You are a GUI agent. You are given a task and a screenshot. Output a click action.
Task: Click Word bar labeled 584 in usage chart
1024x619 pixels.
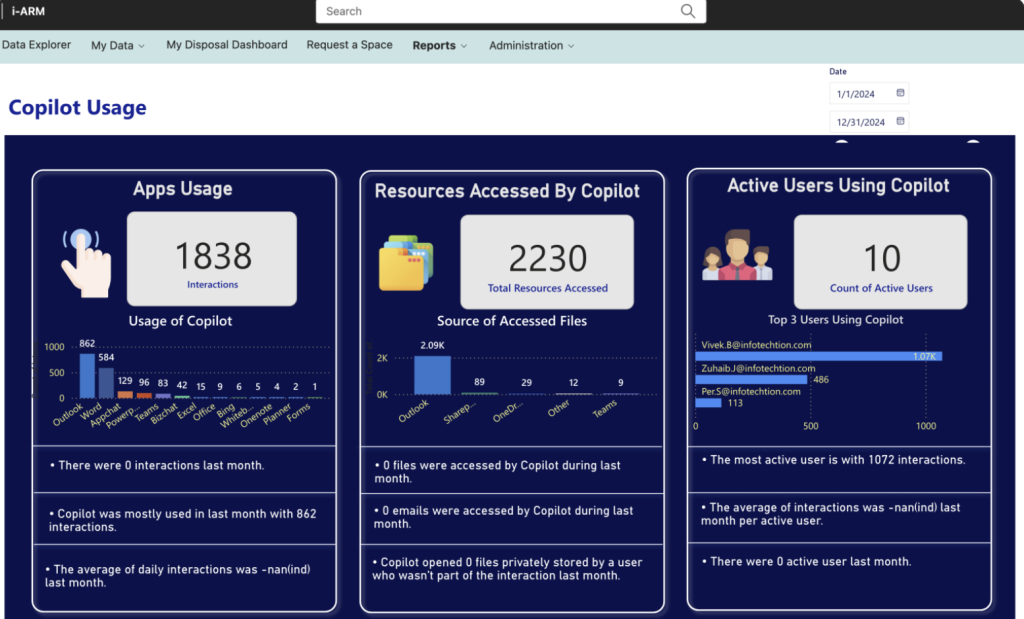coord(106,383)
